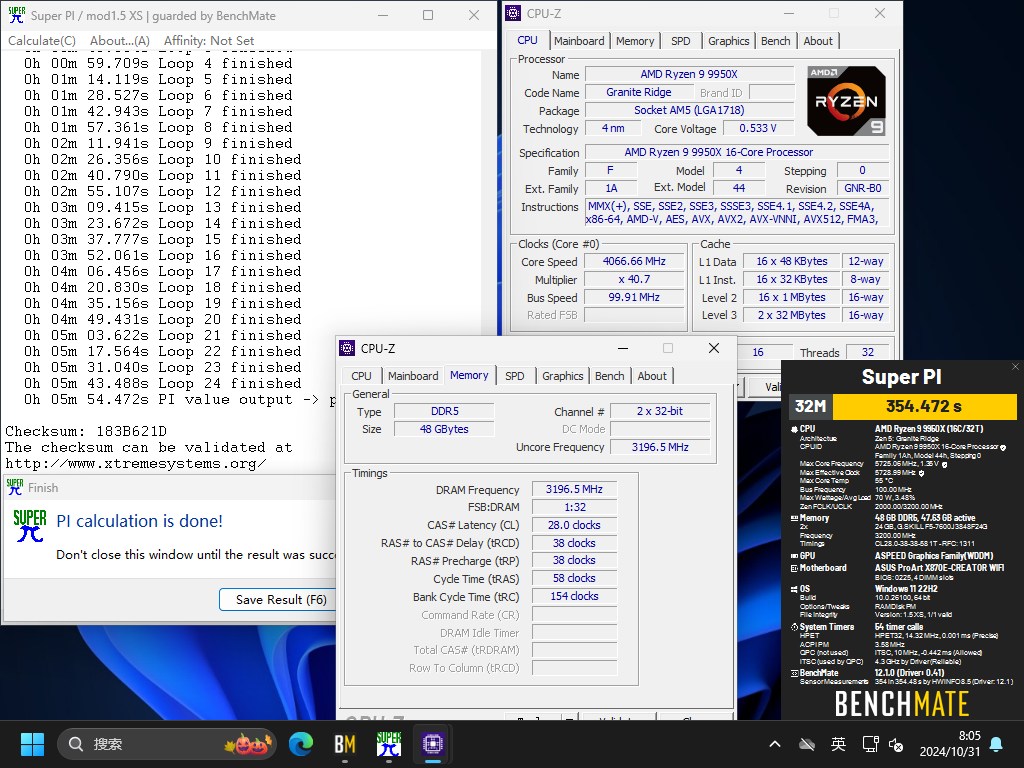The height and width of the screenshot is (768, 1024).
Task: Open the About...(A) menu in Super PI
Action: (x=120, y=40)
